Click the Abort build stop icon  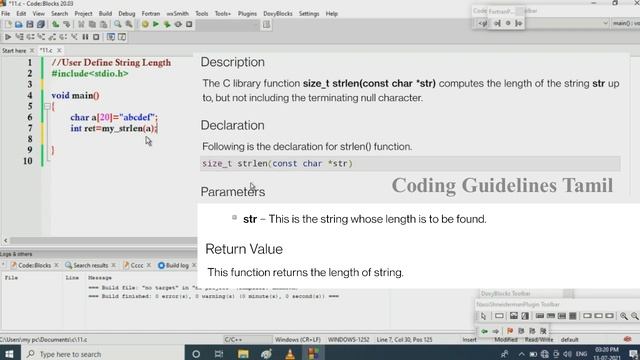tap(189, 24)
